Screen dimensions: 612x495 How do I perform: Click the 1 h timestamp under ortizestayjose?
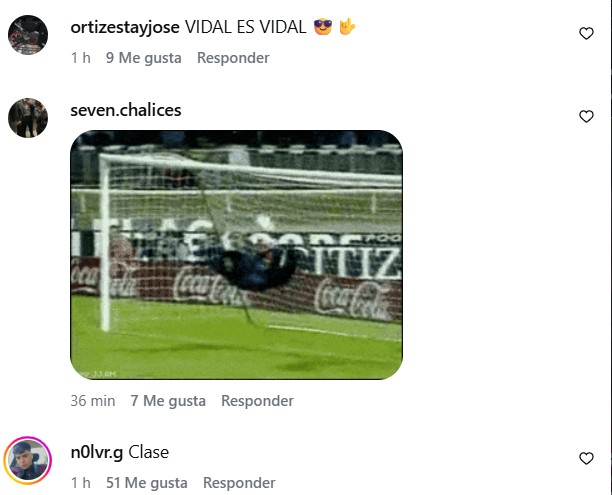coord(81,58)
